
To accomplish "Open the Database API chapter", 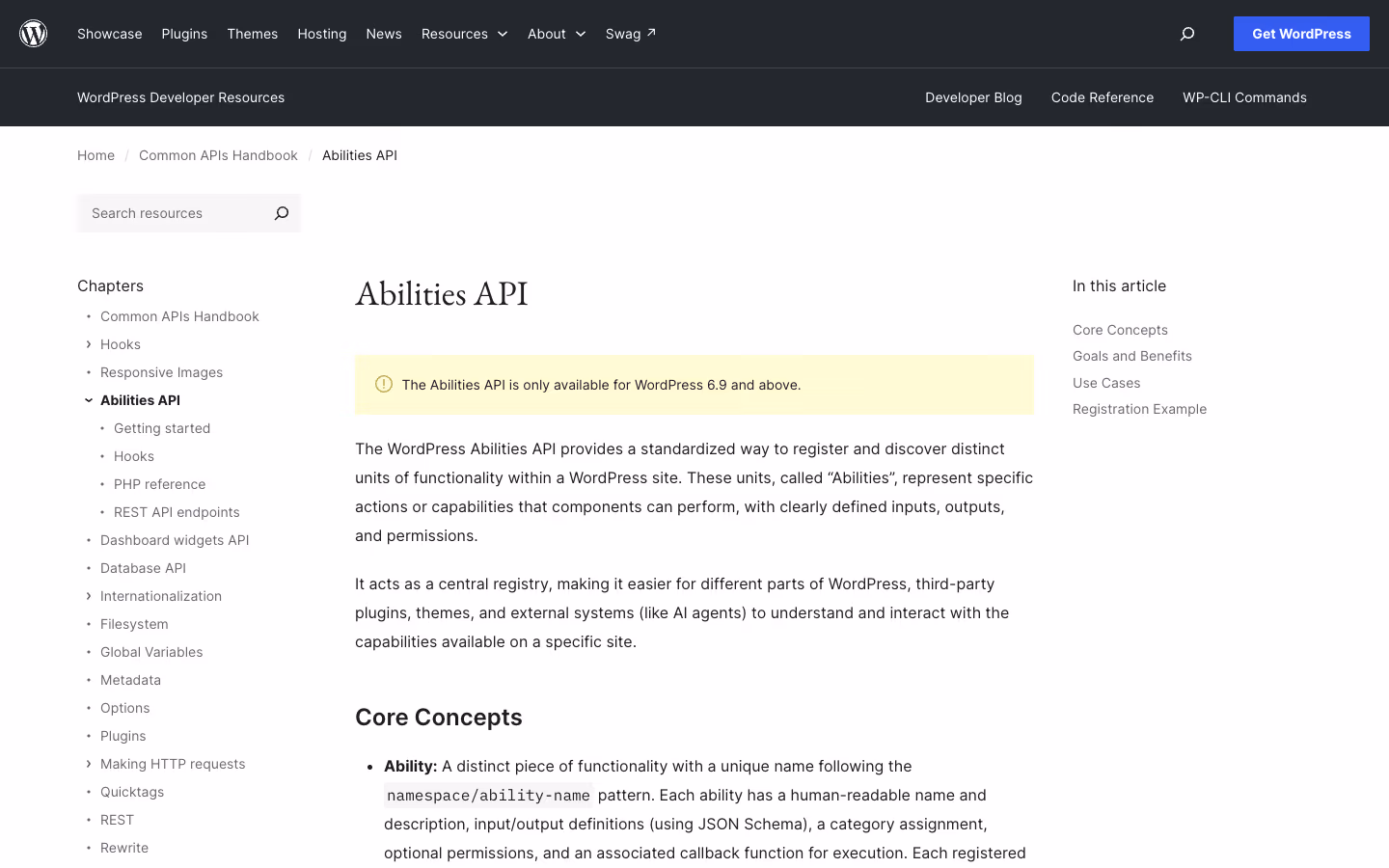I will (143, 568).
